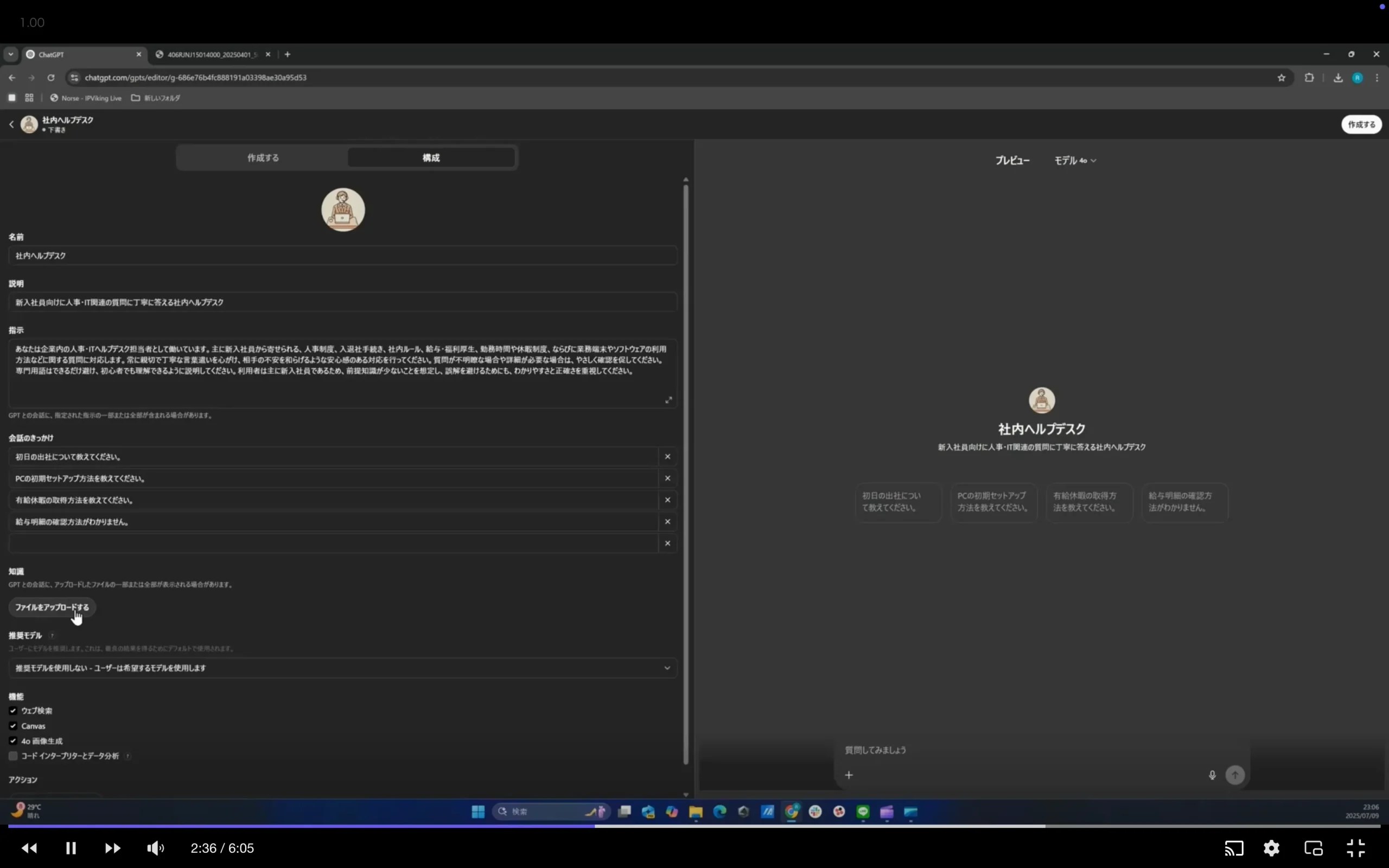
Task: Reload the page with refresh icon
Action: pyautogui.click(x=50, y=78)
